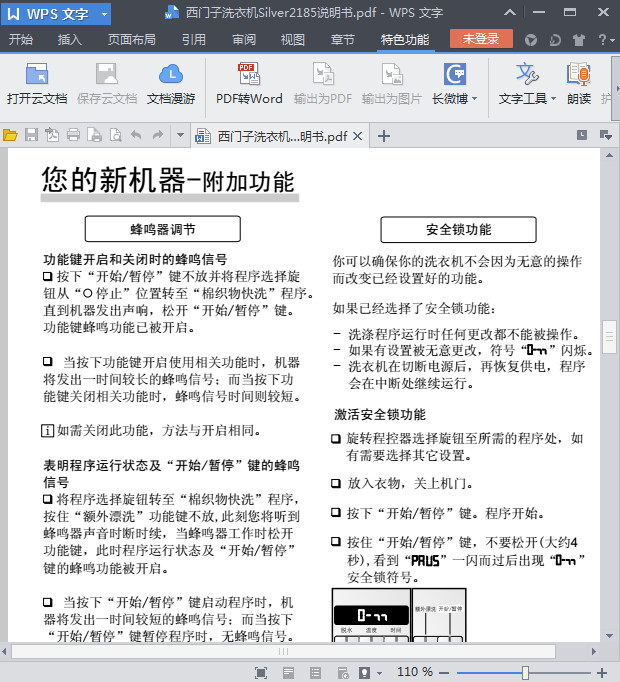This screenshot has width=620, height=682.
Task: Click the 未登录 login button
Action: tap(481, 39)
